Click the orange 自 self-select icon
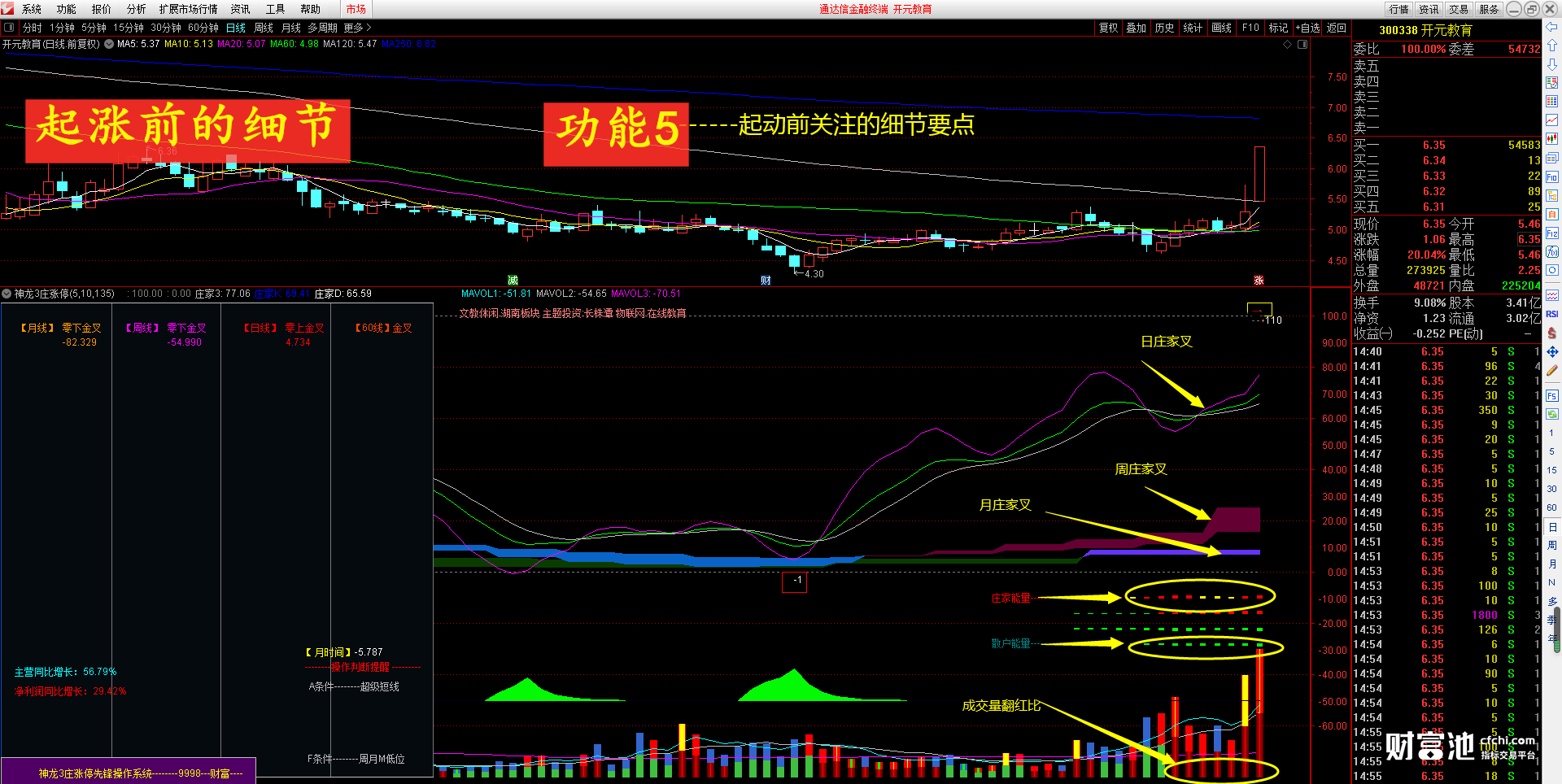 [x=1552, y=214]
